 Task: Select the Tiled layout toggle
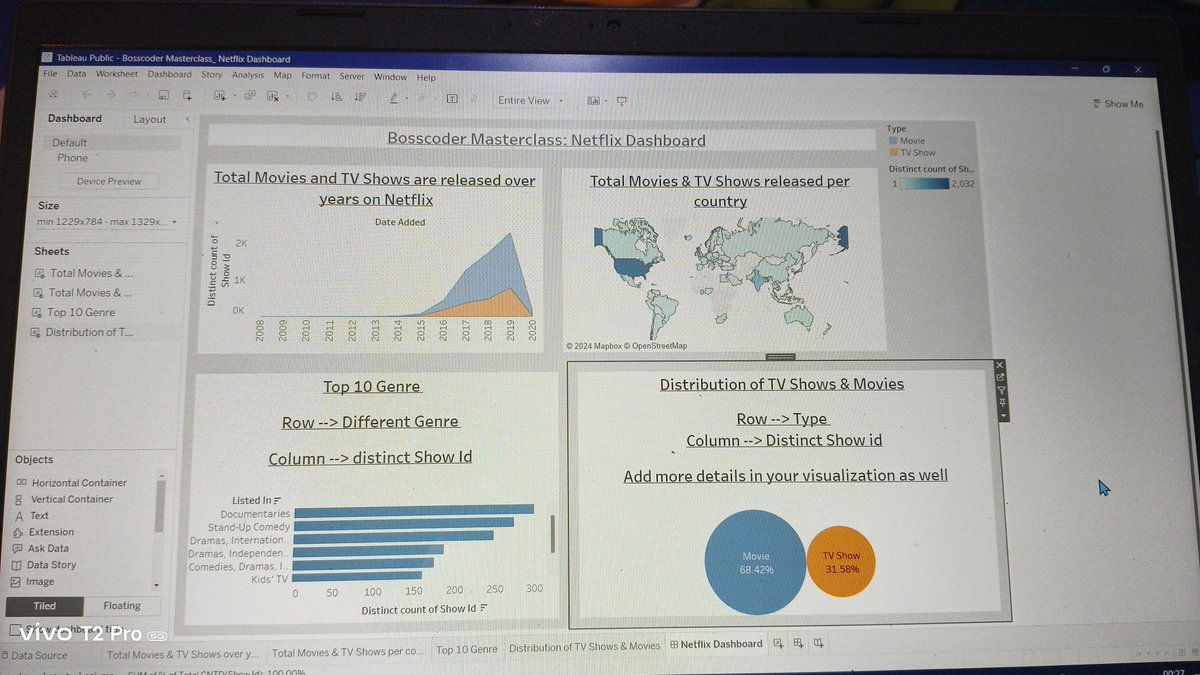[44, 606]
